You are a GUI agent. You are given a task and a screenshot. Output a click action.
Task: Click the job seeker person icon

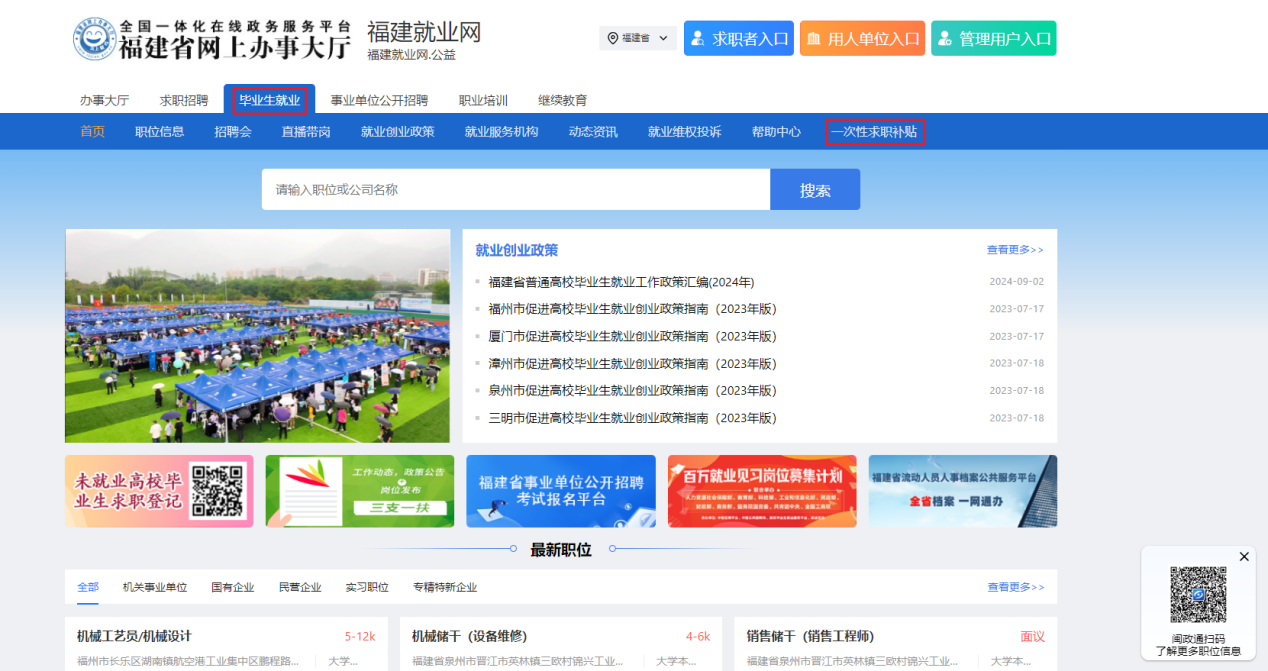coord(699,39)
